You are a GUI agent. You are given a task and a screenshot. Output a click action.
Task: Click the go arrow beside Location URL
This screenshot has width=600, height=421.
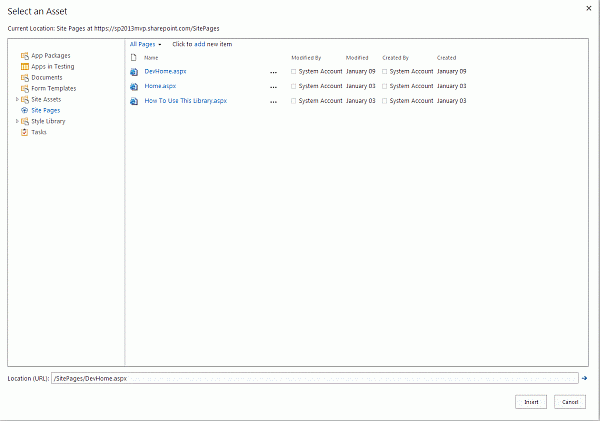(x=584, y=378)
